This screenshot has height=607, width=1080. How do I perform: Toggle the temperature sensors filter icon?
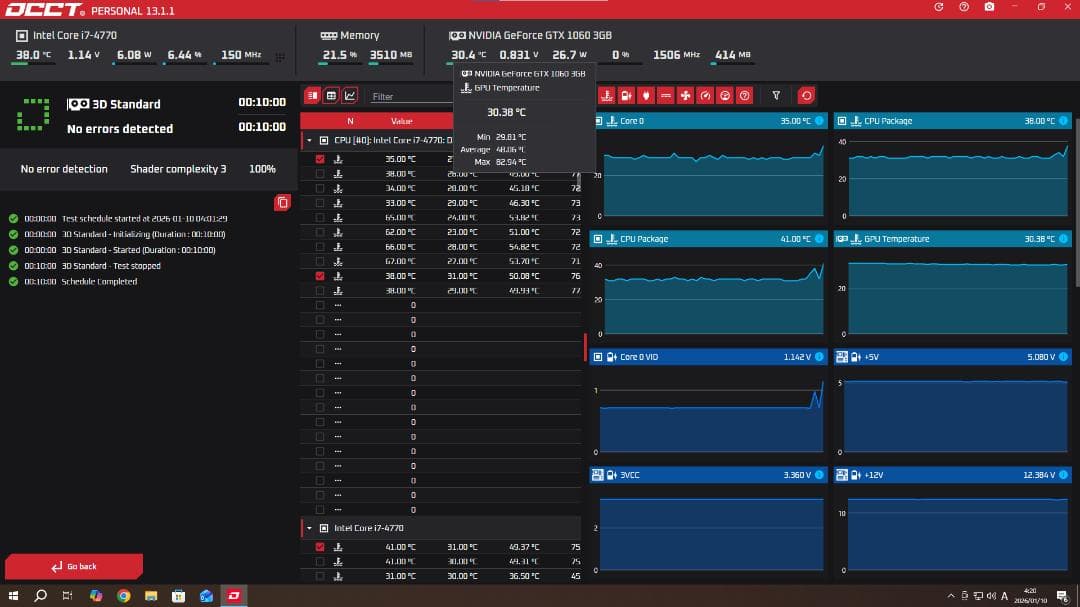click(x=606, y=96)
